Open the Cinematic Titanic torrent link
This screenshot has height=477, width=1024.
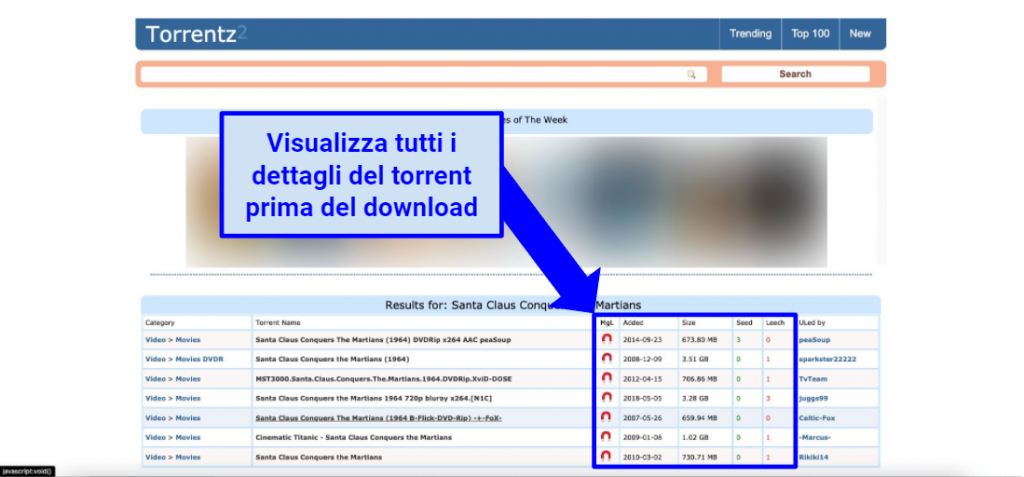pyautogui.click(x=353, y=438)
